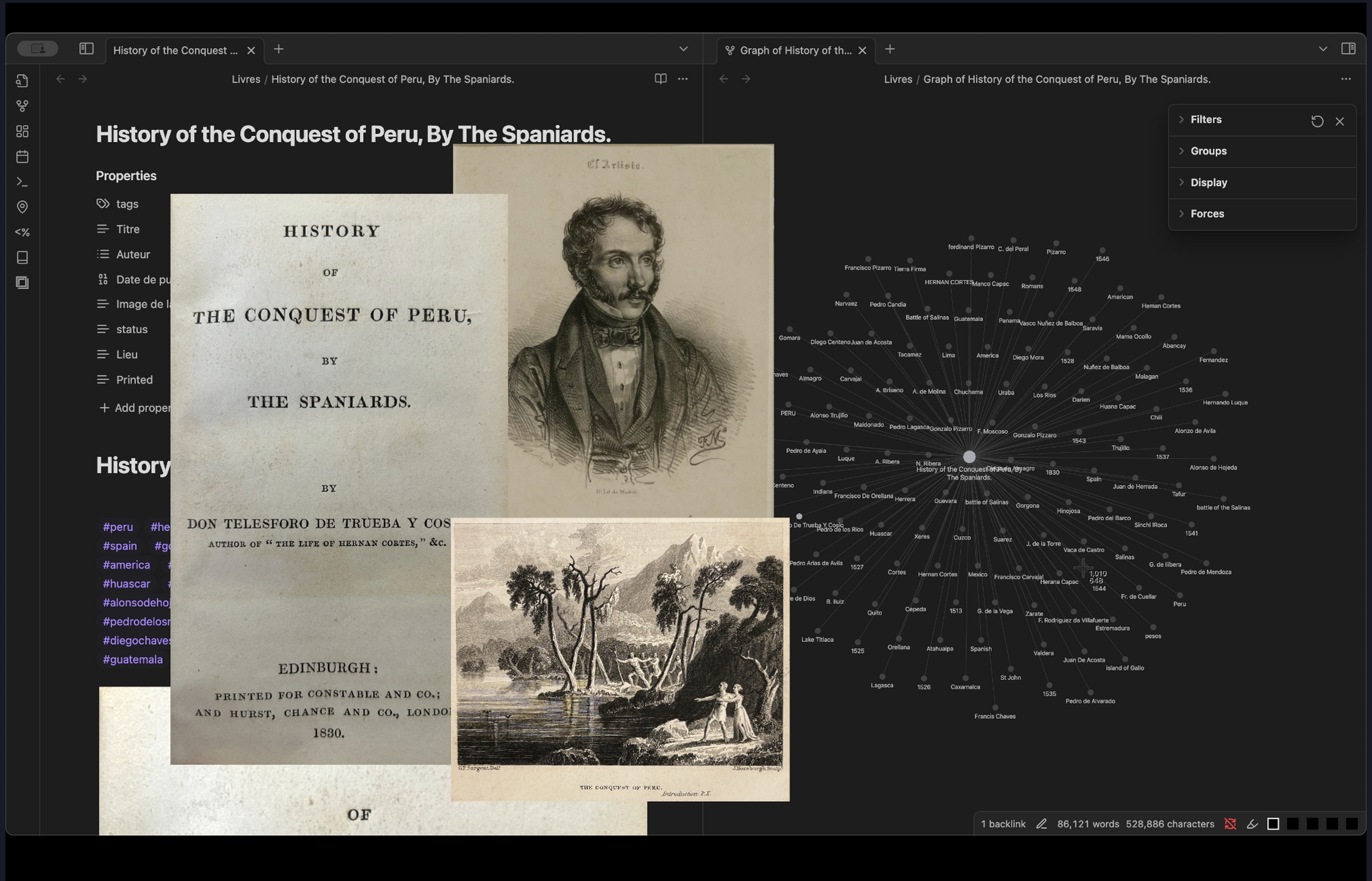Toggle the left sidebar panel
Screen dimensions: 1372x881
pos(86,49)
